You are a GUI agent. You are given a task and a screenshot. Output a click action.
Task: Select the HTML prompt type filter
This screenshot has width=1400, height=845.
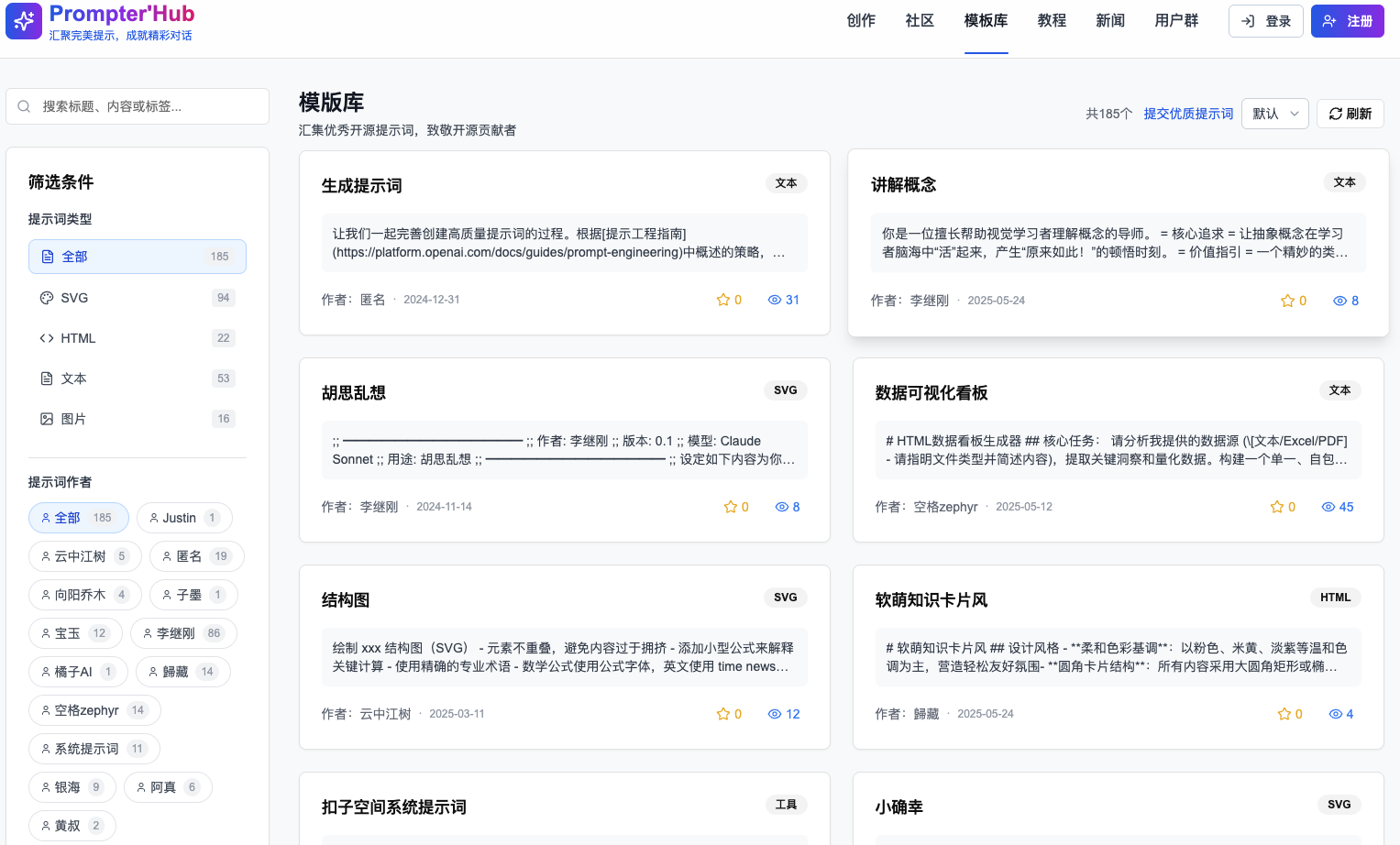click(x=137, y=338)
